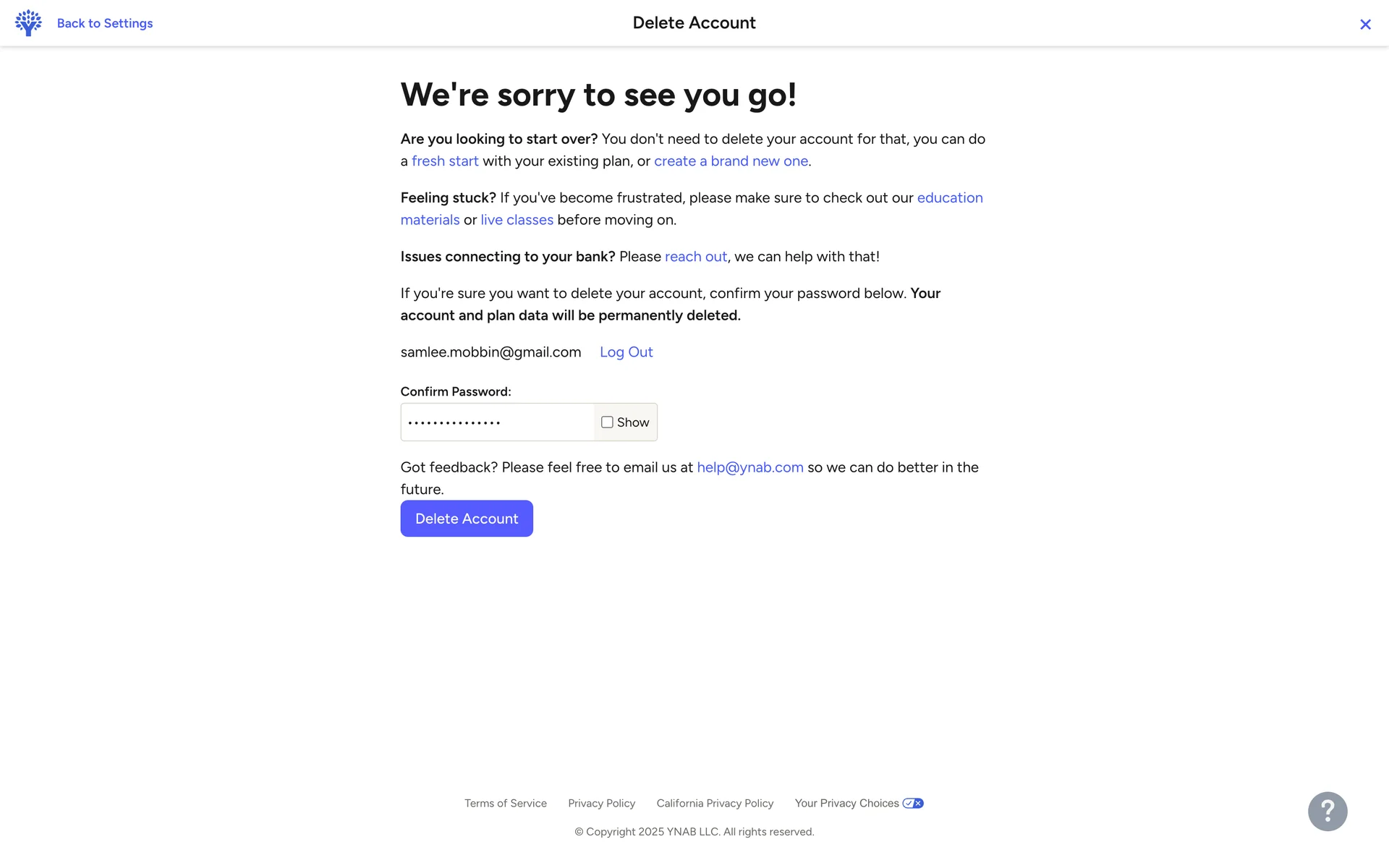The height and width of the screenshot is (868, 1389).
Task: Open the Privacy Policy footer link
Action: (601, 803)
